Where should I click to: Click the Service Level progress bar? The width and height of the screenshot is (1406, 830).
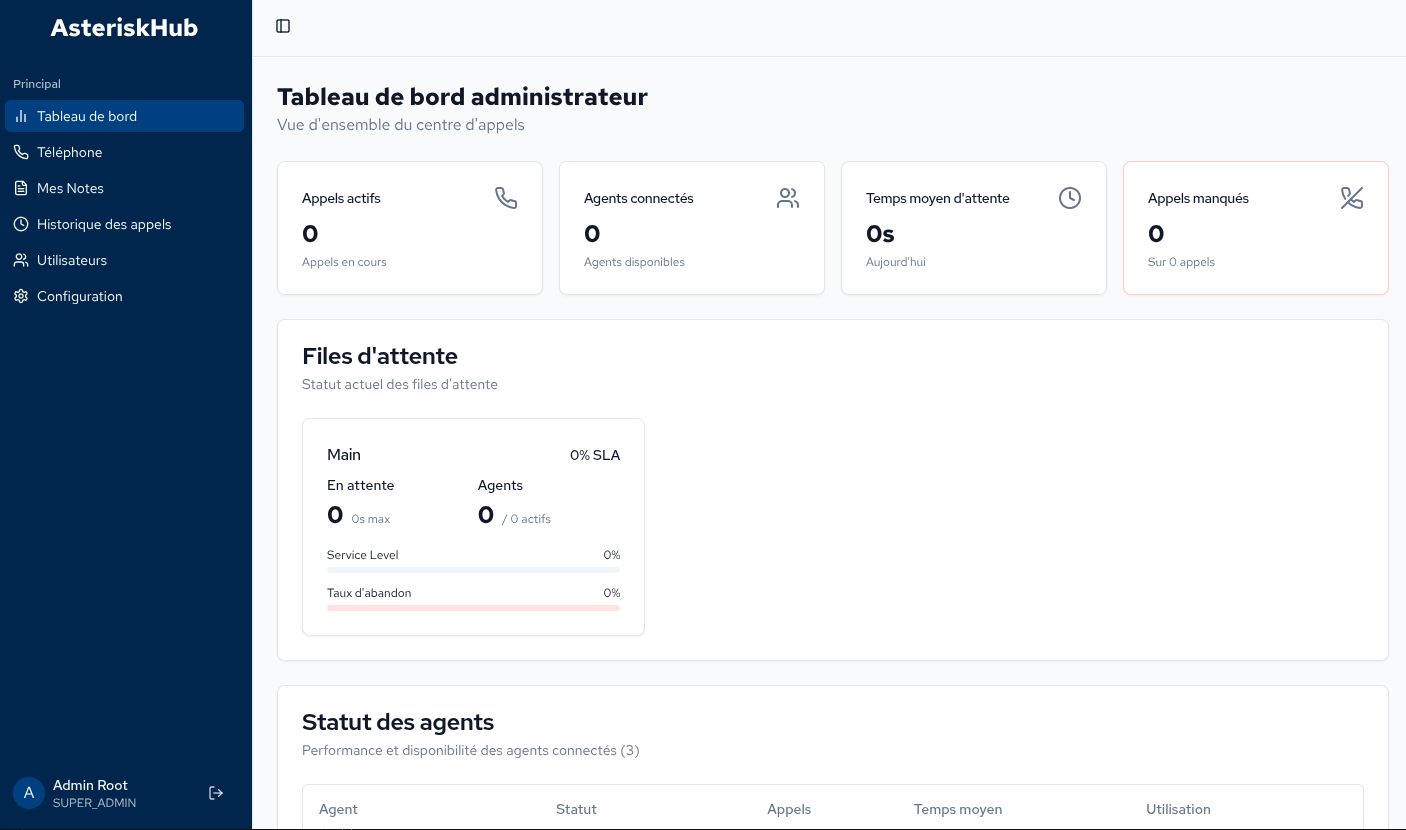(x=473, y=570)
